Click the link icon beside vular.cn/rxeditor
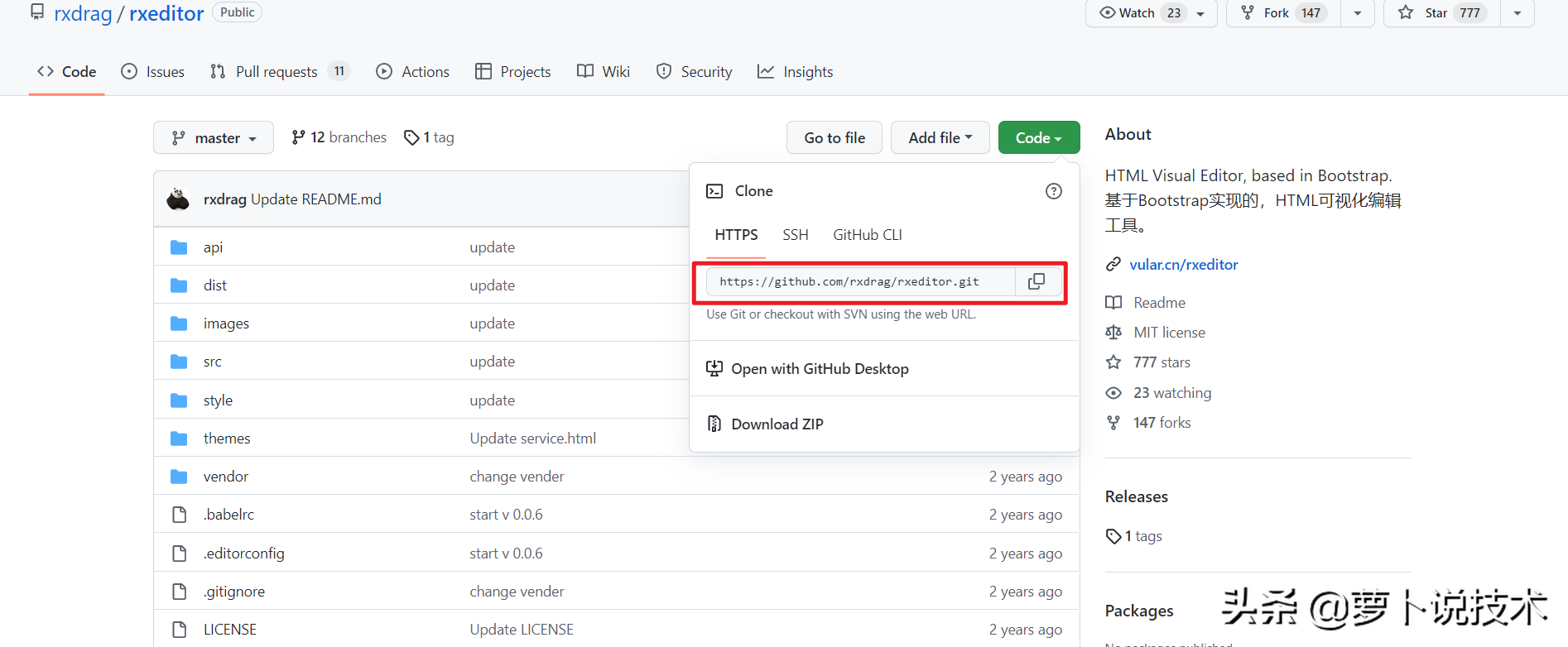The width and height of the screenshot is (1568, 647). pyautogui.click(x=1113, y=265)
